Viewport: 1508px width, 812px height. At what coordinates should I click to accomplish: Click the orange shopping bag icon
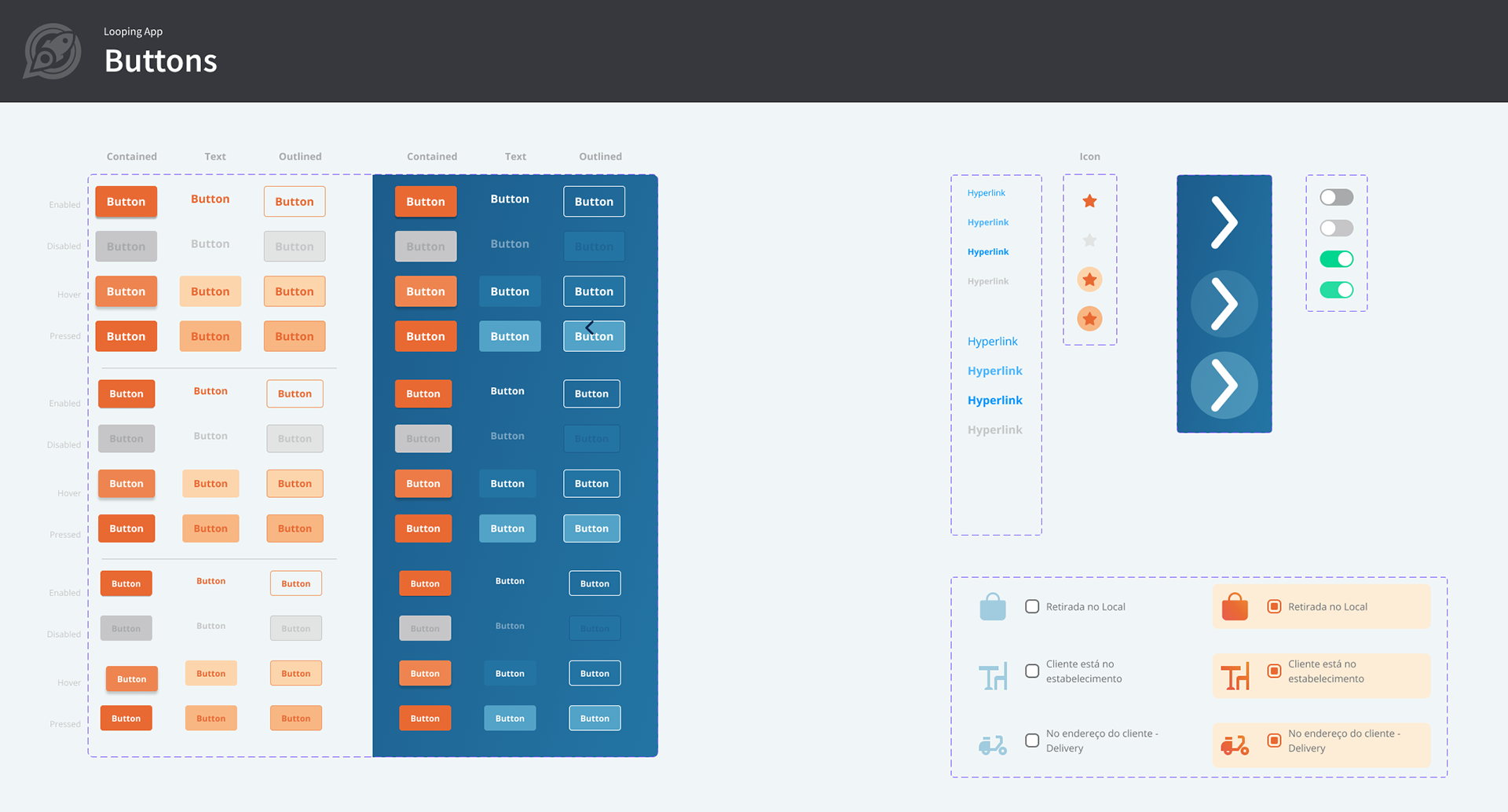1235,606
